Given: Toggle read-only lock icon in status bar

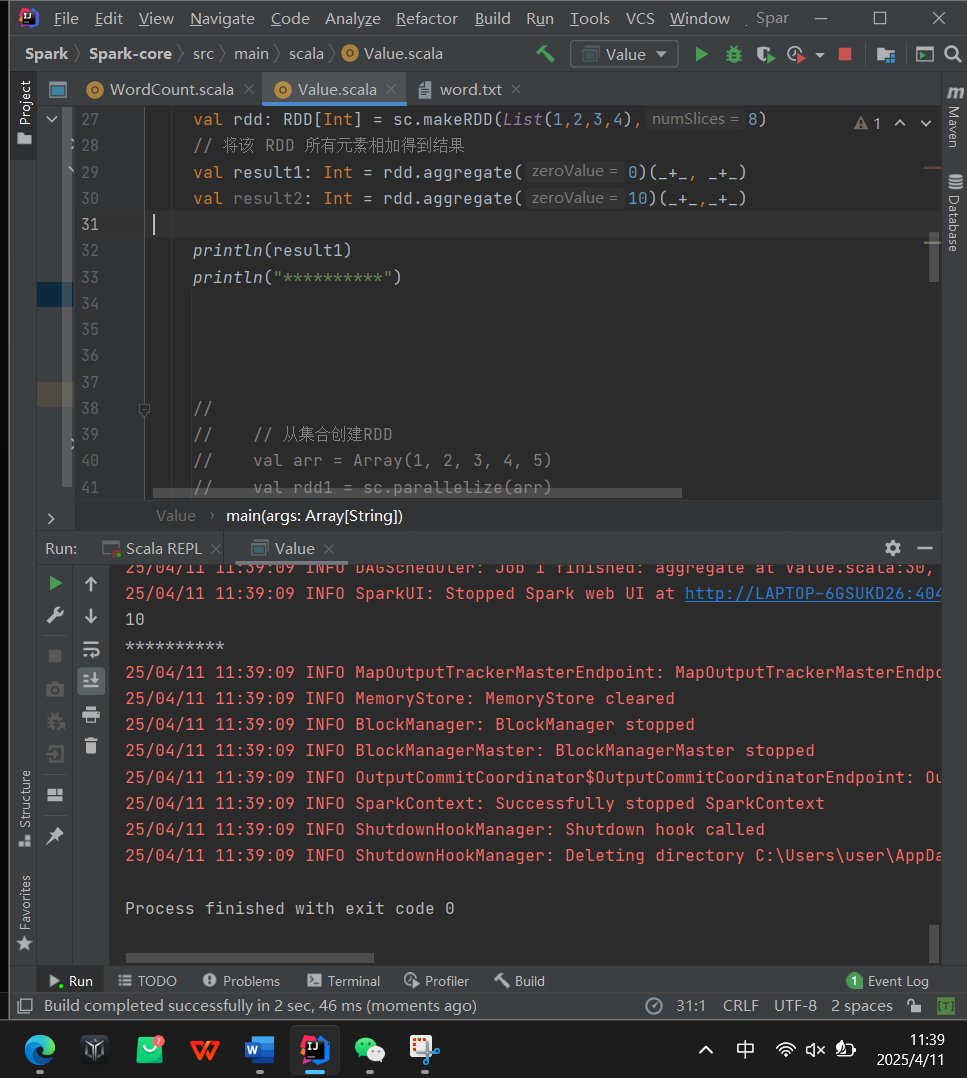Looking at the screenshot, I should (914, 1006).
